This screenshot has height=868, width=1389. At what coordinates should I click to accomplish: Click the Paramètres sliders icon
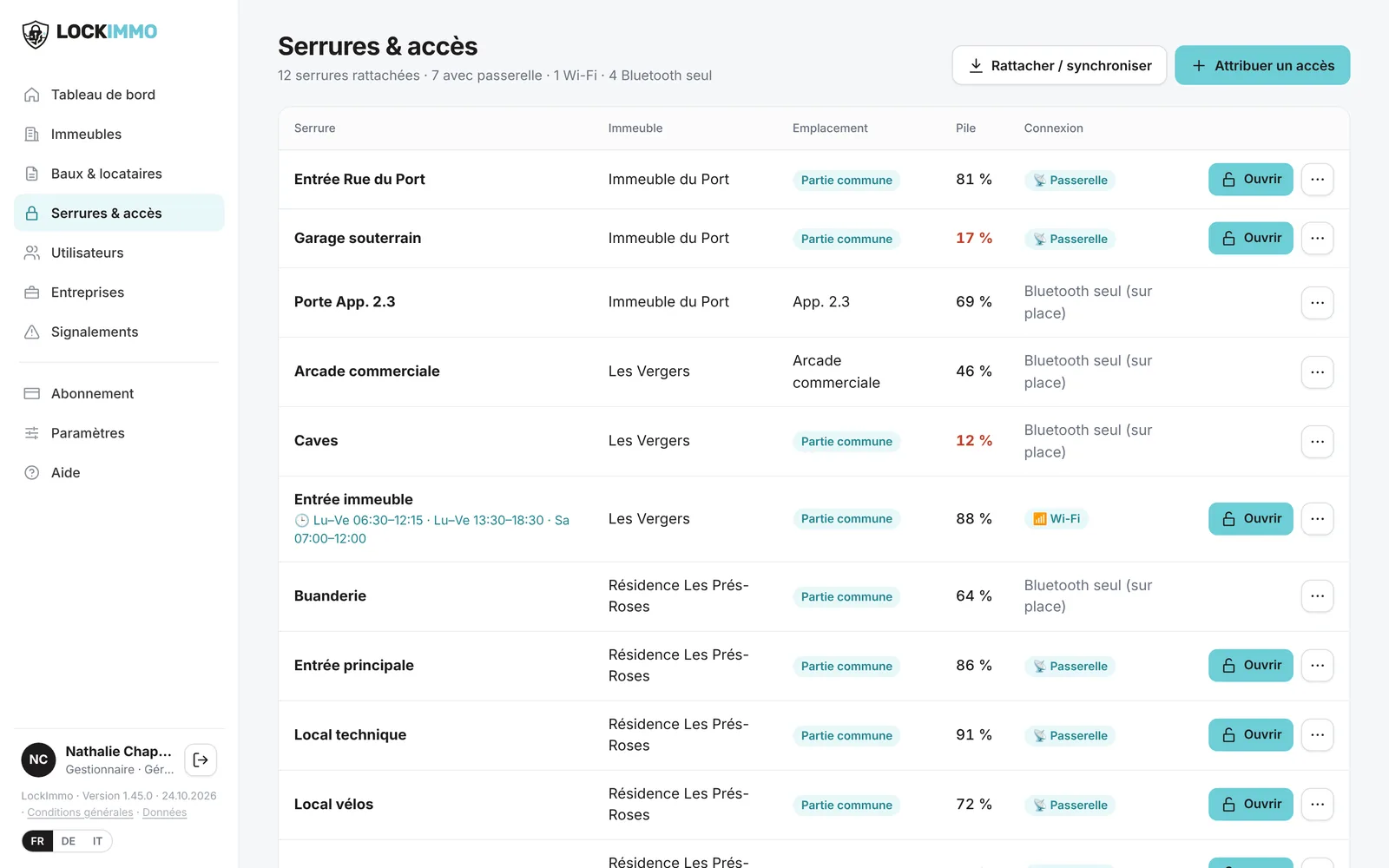32,433
